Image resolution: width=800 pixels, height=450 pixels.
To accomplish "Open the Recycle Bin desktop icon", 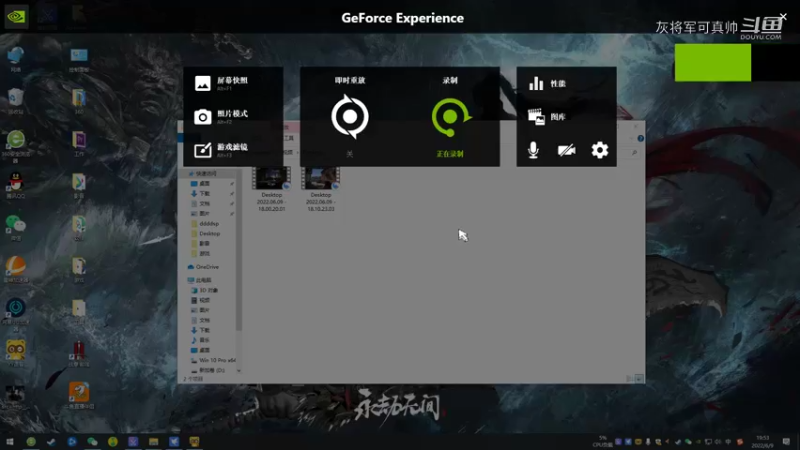I will (16, 101).
